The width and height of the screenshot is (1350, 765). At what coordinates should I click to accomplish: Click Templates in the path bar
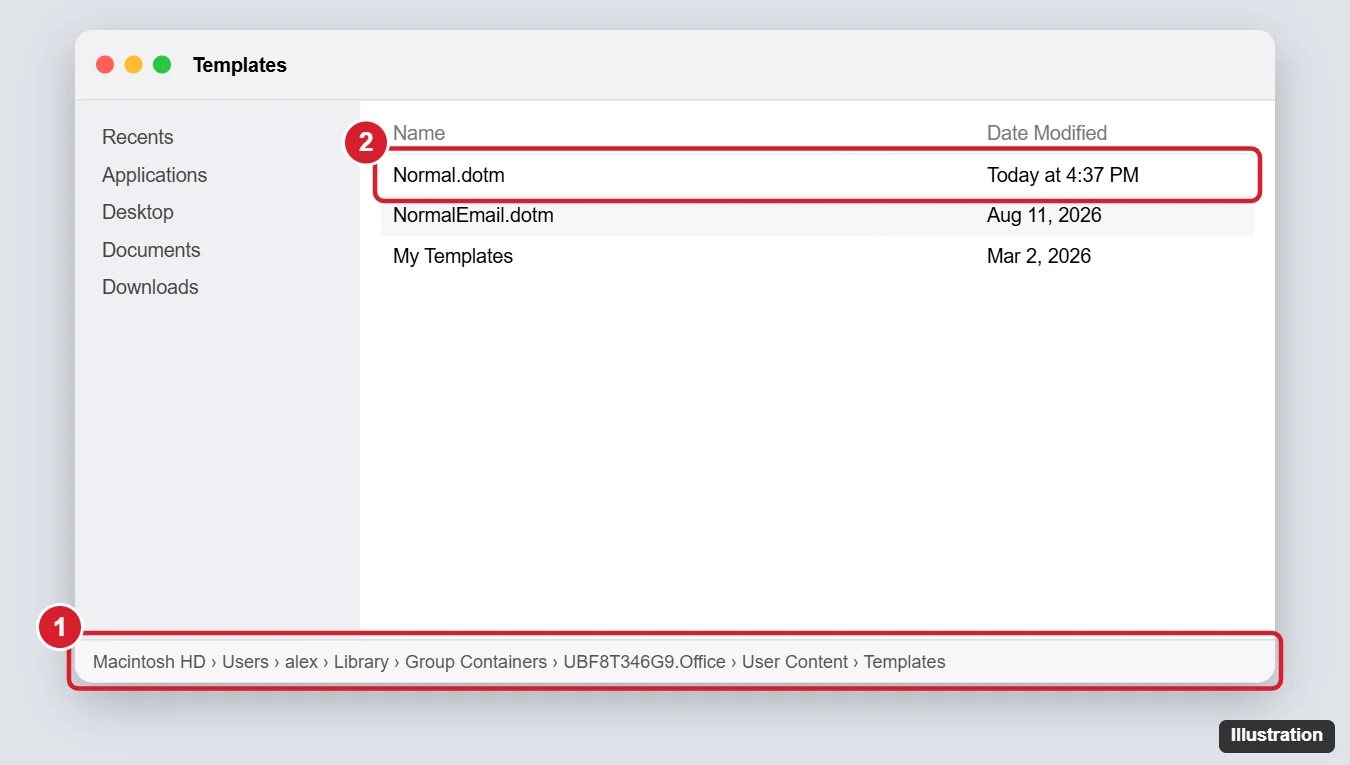click(905, 662)
